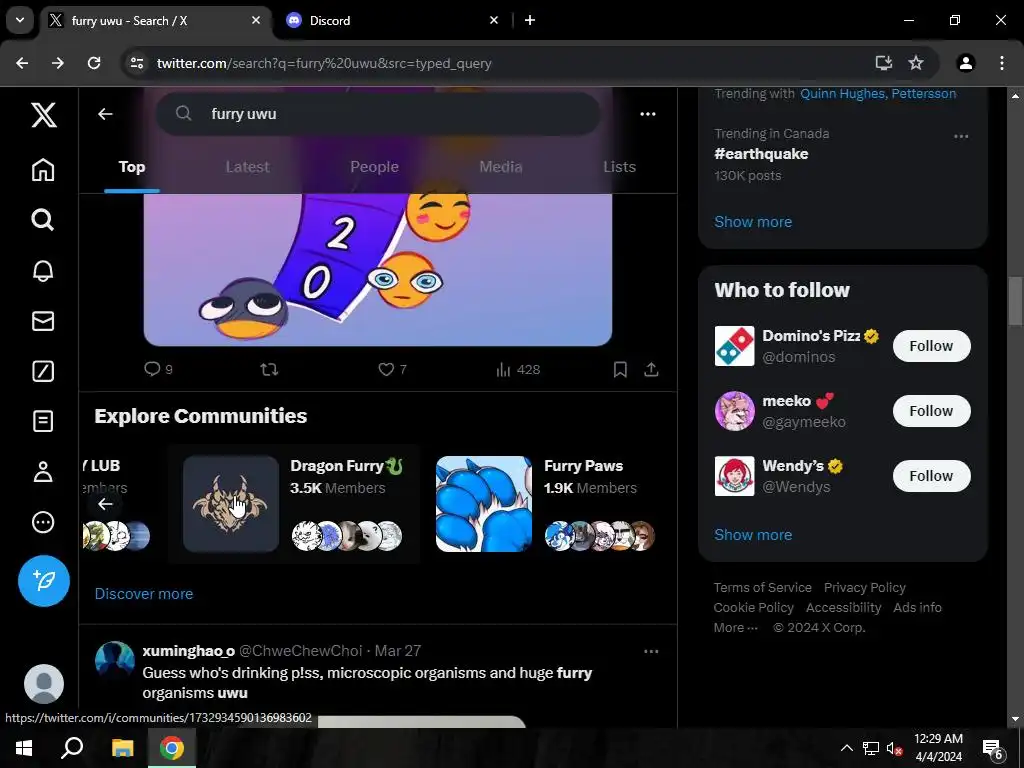Click site information icon in address bar

click(x=137, y=63)
